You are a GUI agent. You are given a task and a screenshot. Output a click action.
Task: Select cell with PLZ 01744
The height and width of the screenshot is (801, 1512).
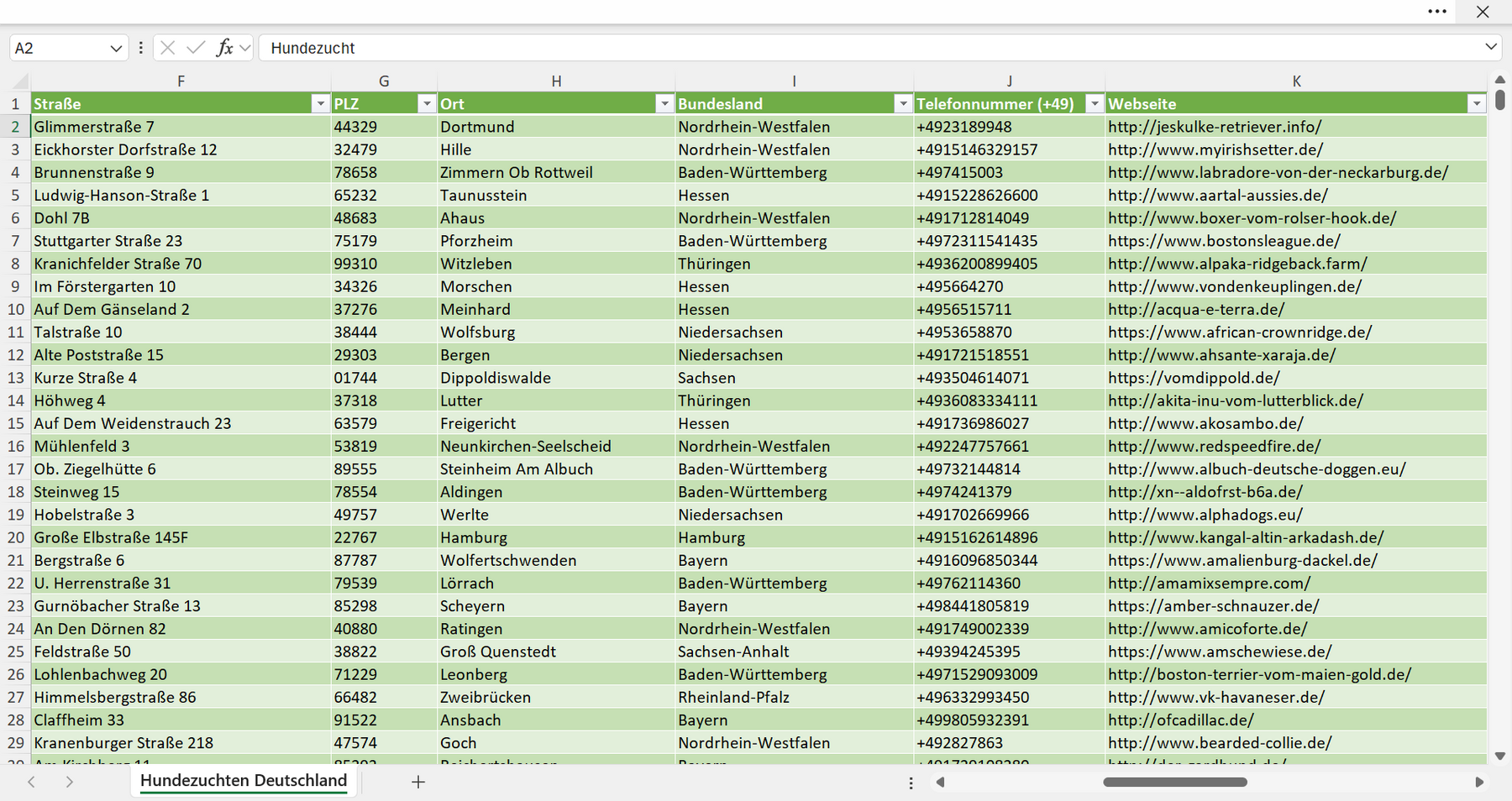tap(384, 378)
